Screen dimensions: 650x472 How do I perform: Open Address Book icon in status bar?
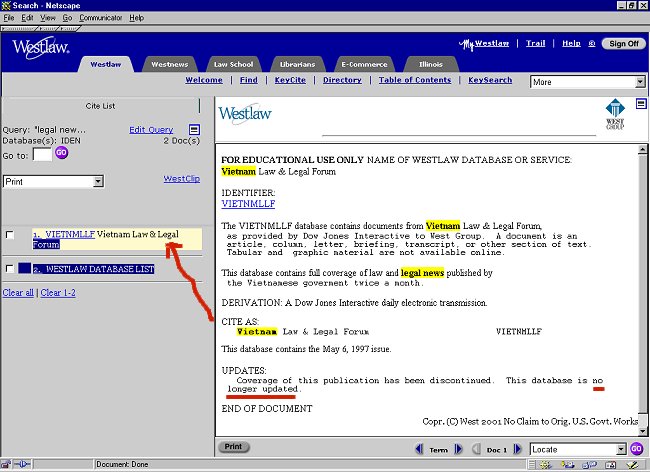click(611, 465)
